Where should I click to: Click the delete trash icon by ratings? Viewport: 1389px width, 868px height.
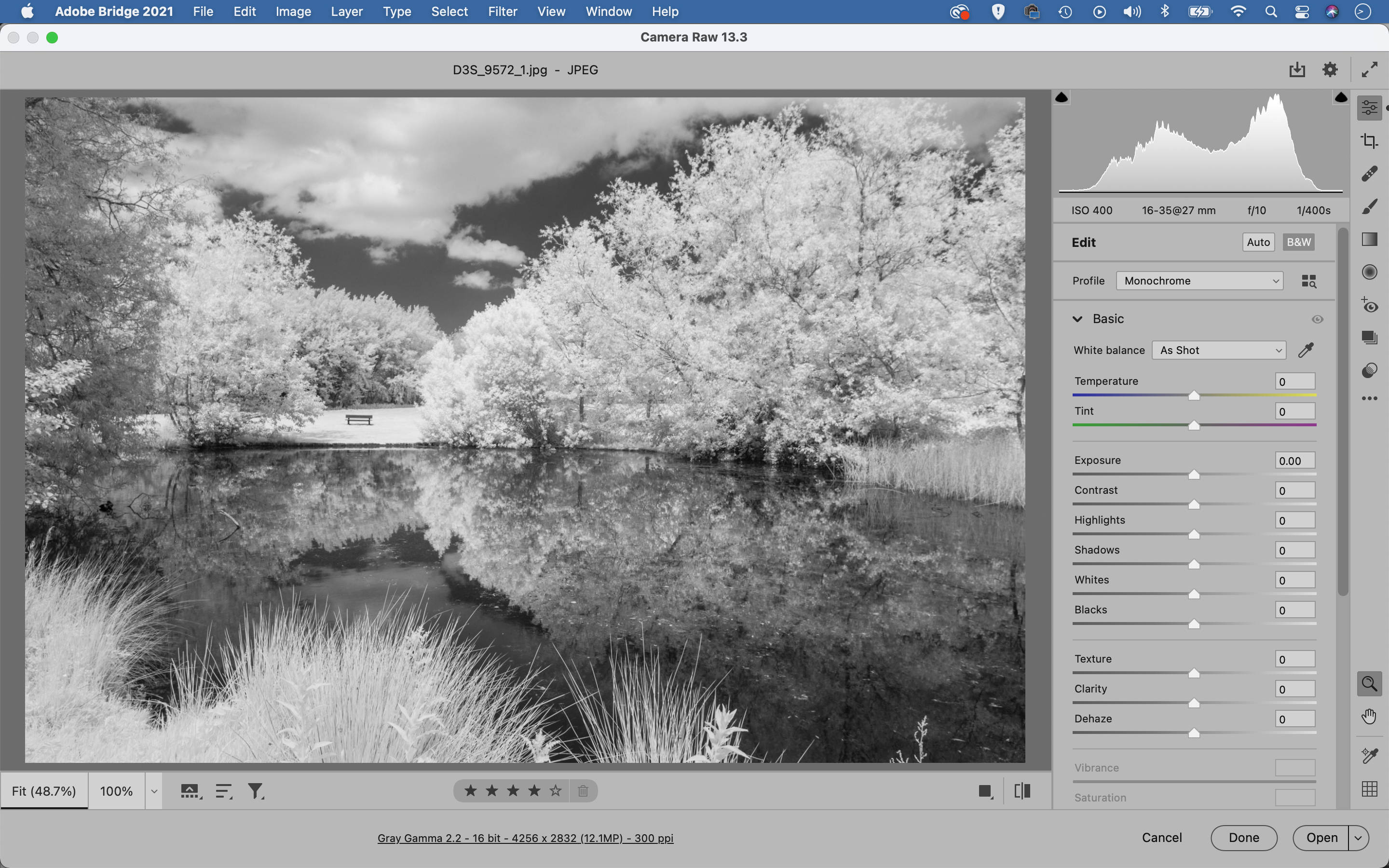583,791
